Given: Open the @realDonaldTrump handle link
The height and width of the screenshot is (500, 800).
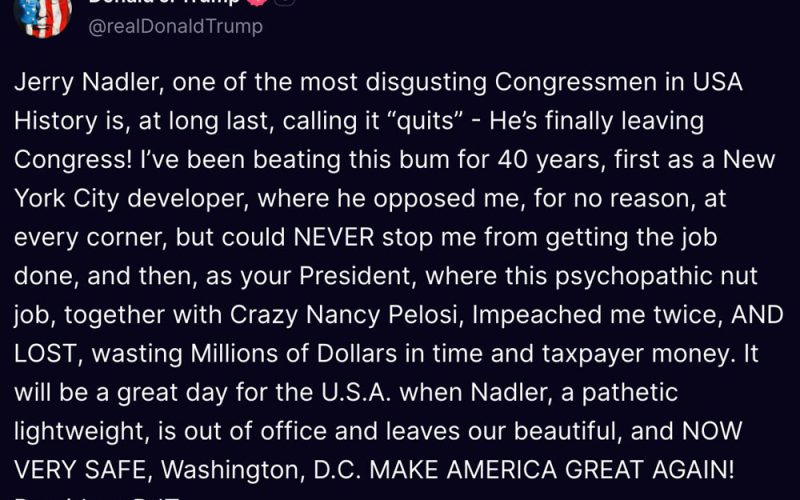Looking at the screenshot, I should (x=176, y=27).
